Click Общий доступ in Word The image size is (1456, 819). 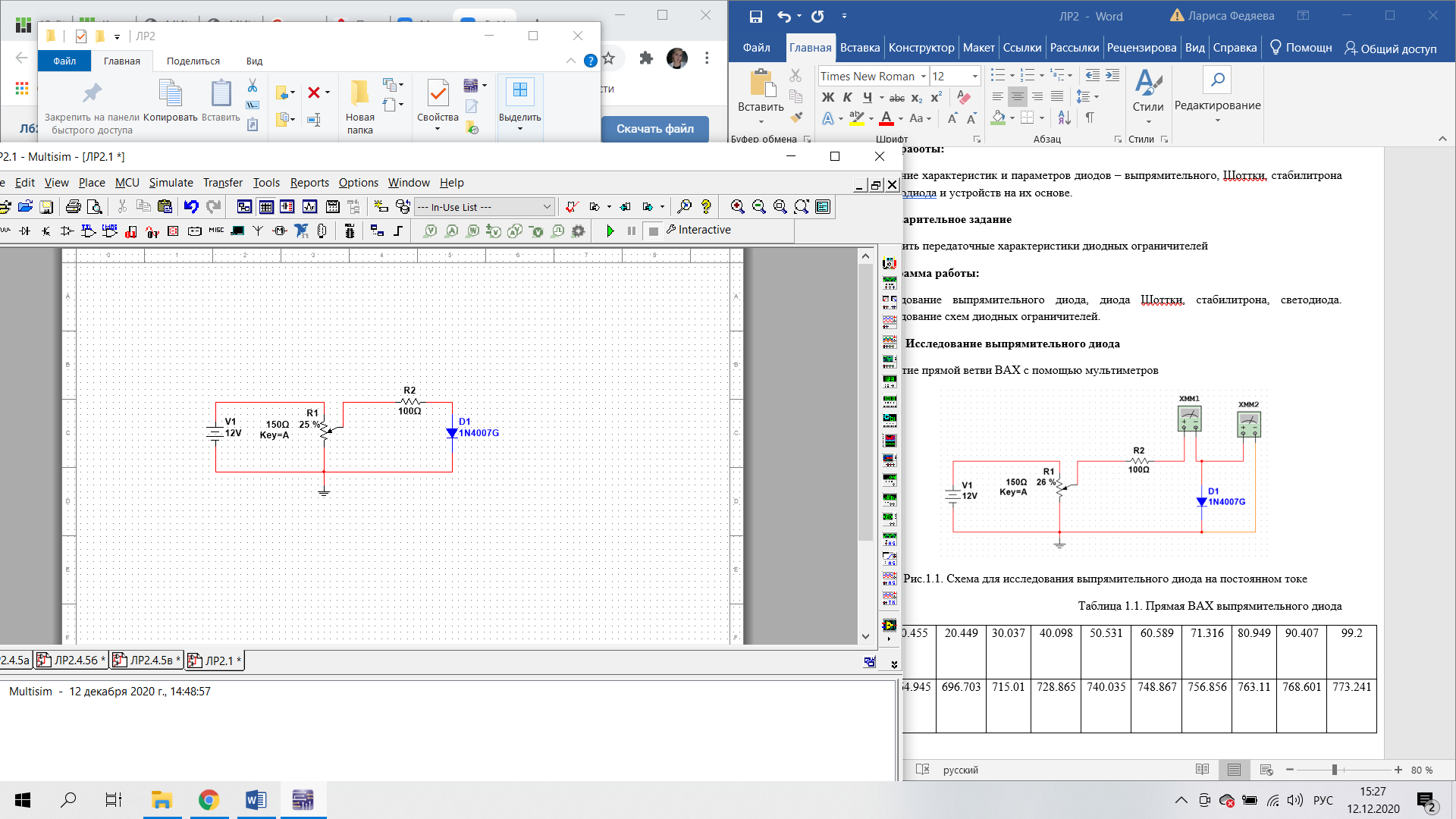[x=1390, y=48]
